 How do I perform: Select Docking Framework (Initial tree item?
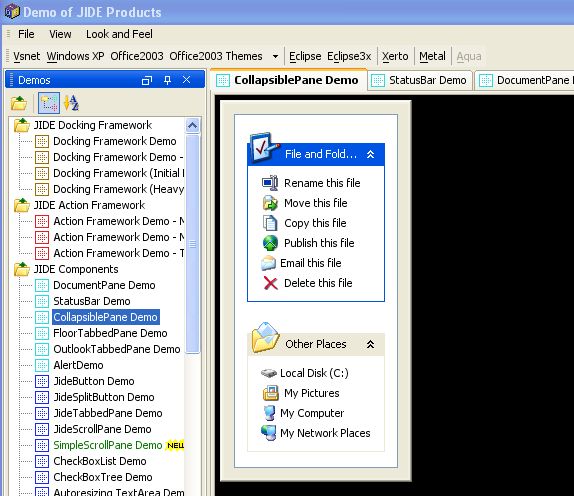pos(119,173)
